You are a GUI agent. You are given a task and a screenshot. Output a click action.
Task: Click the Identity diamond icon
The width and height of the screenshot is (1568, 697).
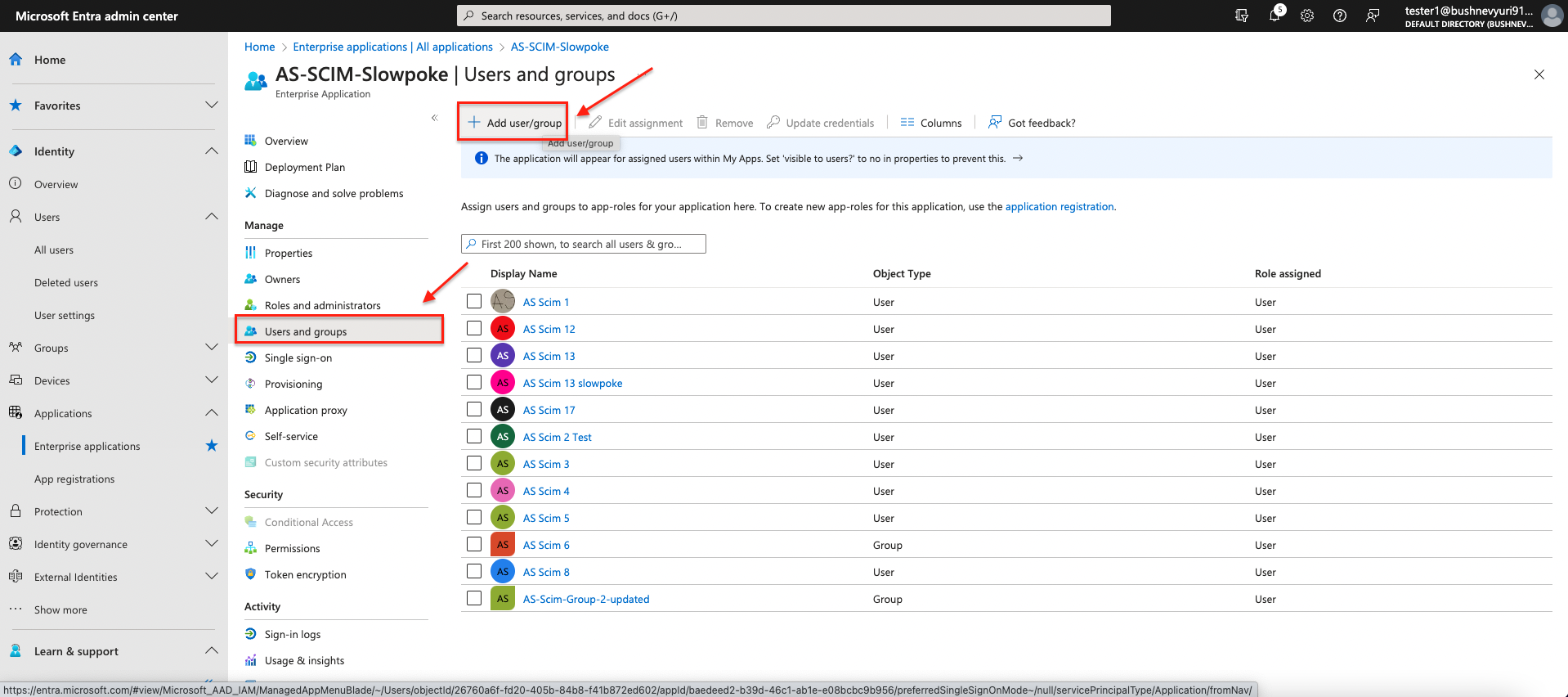tap(16, 151)
